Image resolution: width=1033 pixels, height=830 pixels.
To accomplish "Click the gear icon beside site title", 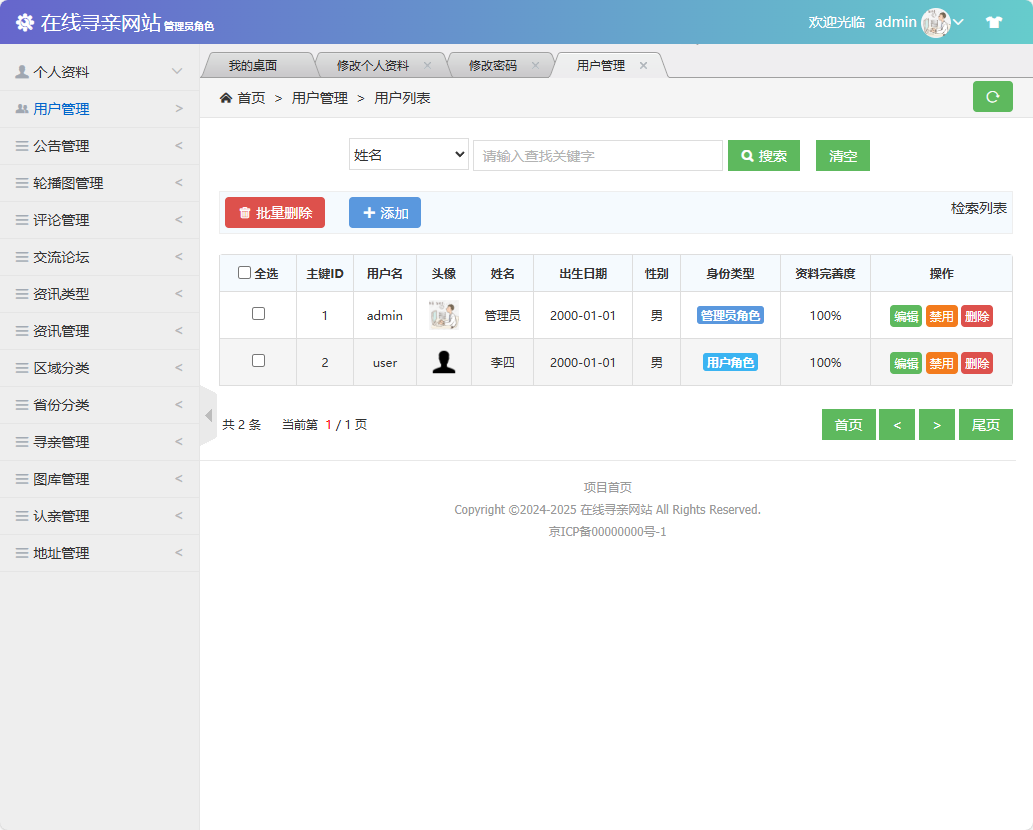I will pyautogui.click(x=23, y=21).
